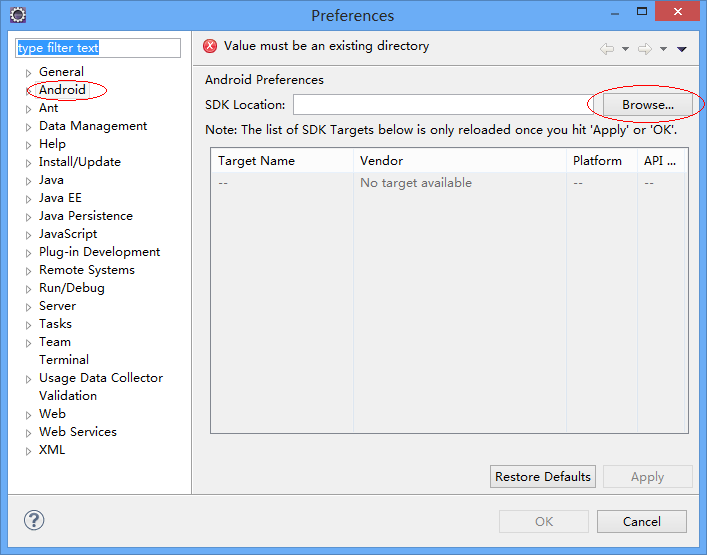Select General preferences category
The height and width of the screenshot is (555, 707).
point(61,72)
